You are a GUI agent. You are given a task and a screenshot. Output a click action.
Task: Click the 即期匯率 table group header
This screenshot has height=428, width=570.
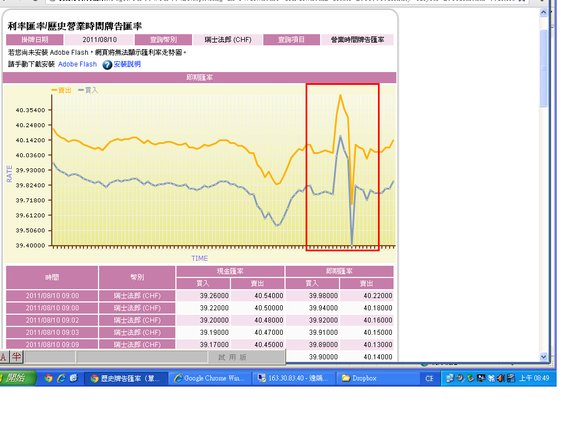pyautogui.click(x=339, y=271)
